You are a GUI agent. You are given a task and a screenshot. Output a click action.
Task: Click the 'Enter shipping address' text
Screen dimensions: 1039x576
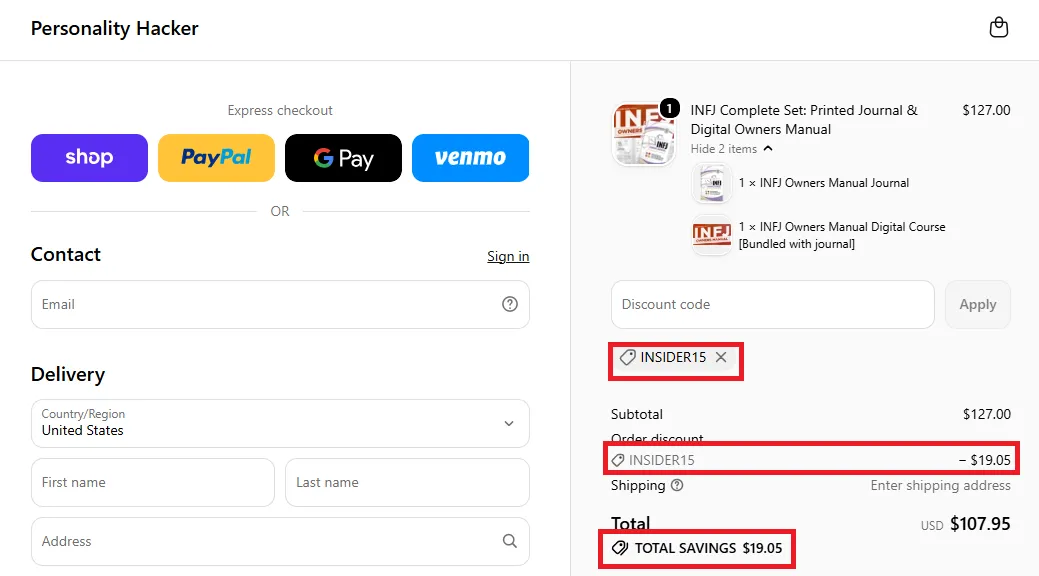click(940, 486)
